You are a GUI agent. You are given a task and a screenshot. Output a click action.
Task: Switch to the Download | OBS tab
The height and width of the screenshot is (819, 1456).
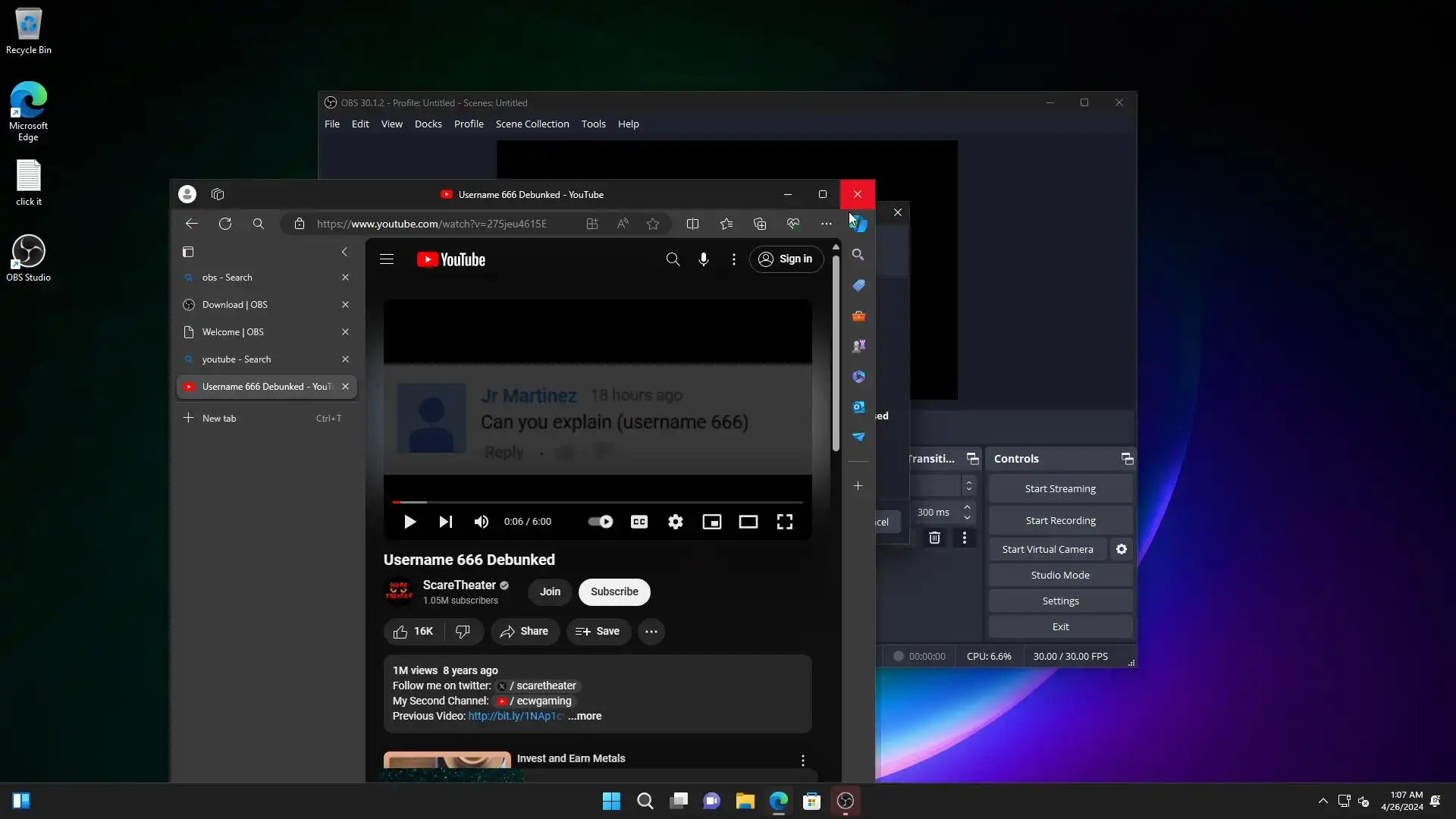coord(235,305)
